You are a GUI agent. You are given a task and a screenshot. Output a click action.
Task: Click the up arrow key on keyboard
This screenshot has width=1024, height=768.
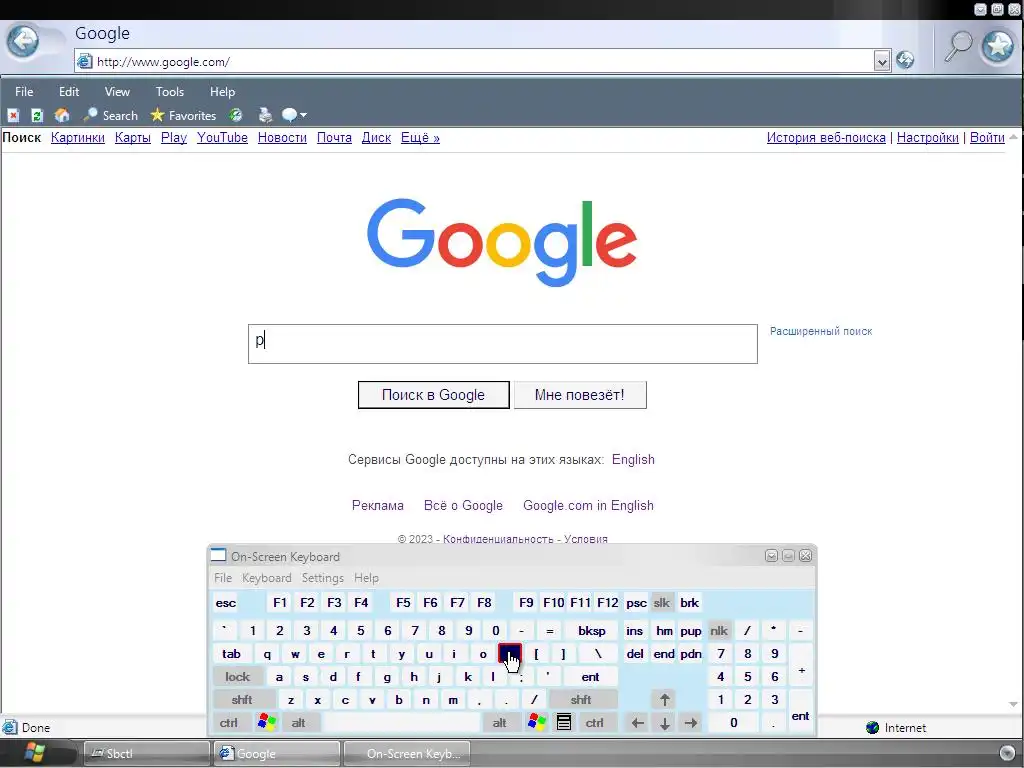coord(665,700)
